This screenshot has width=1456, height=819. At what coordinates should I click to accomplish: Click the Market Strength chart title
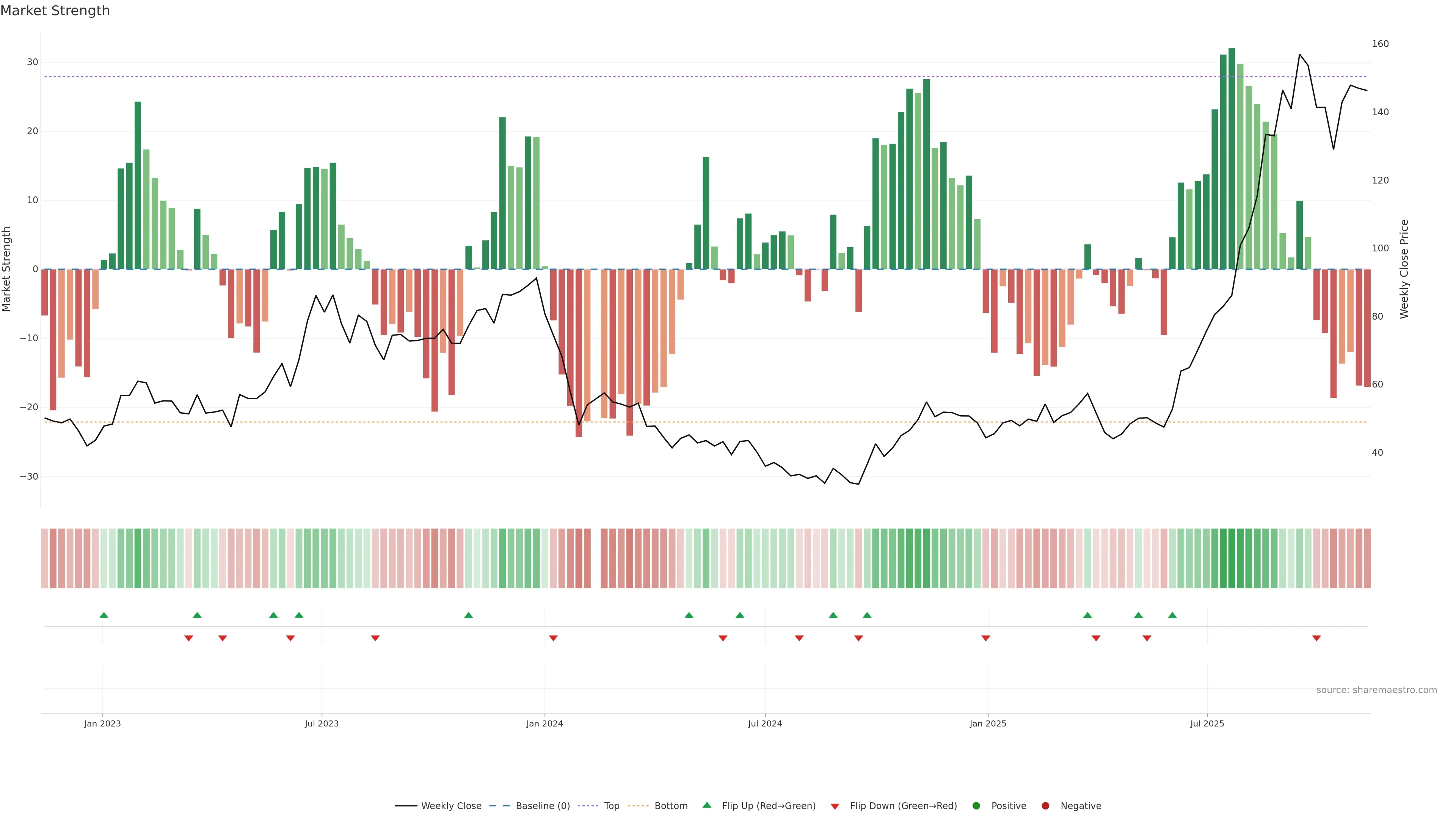point(55,10)
